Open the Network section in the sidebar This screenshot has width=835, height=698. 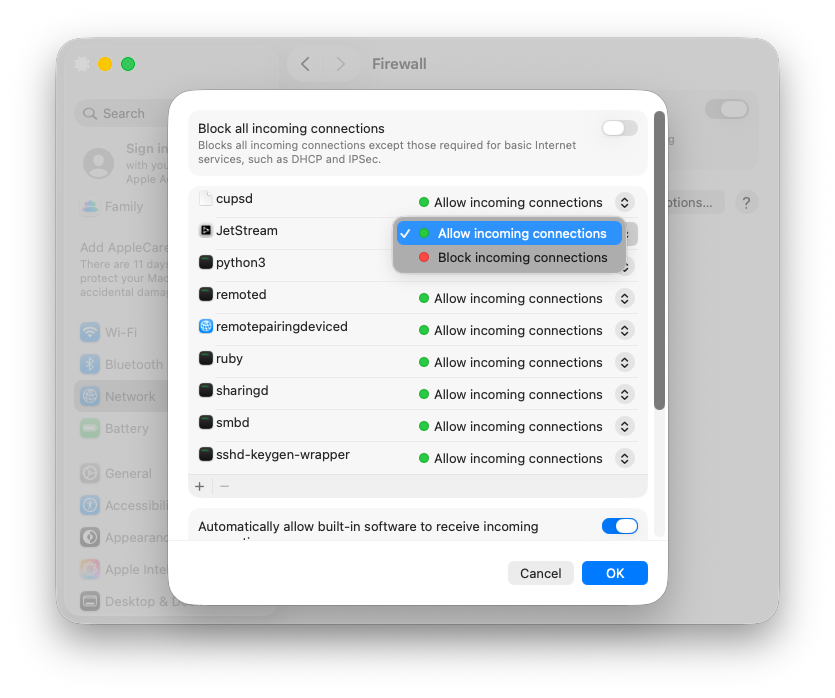[x=121, y=396]
